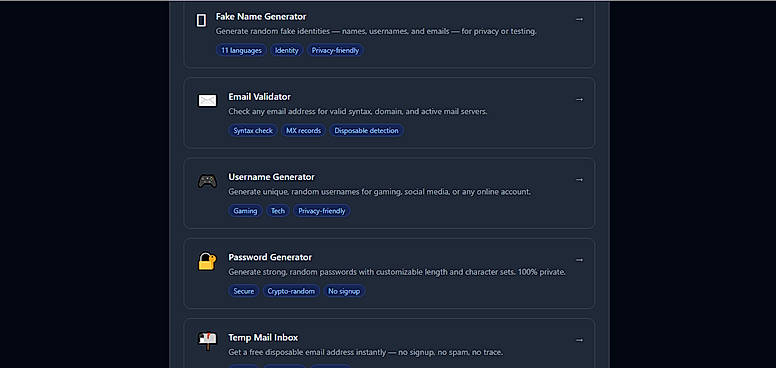Click the Temp Mail Inbox mailbox icon
Image resolution: width=776 pixels, height=368 pixels.
[207, 341]
